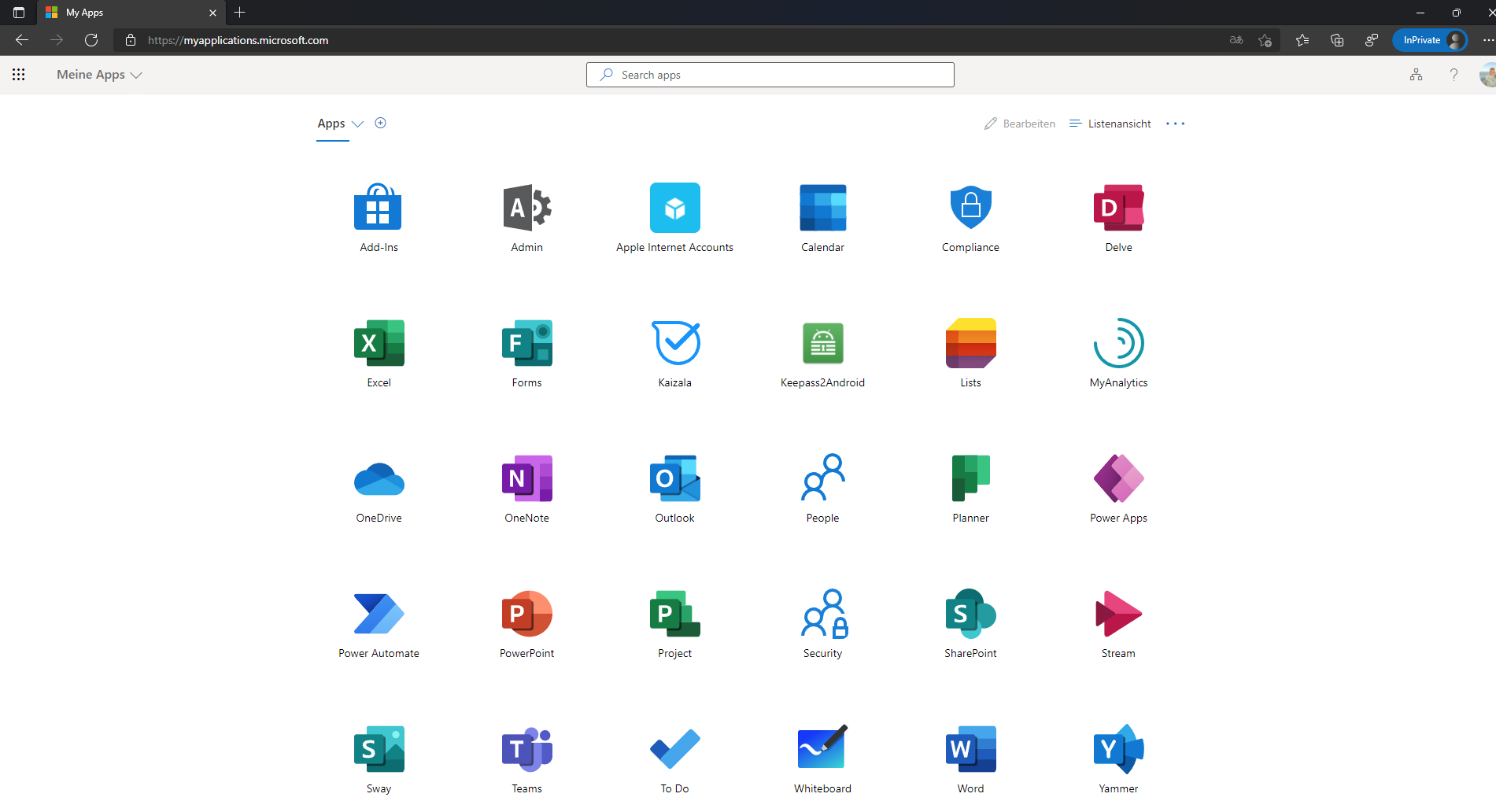Screen dimensions: 1496x812
Task: Switch to Listenansicht view
Action: click(x=1110, y=124)
